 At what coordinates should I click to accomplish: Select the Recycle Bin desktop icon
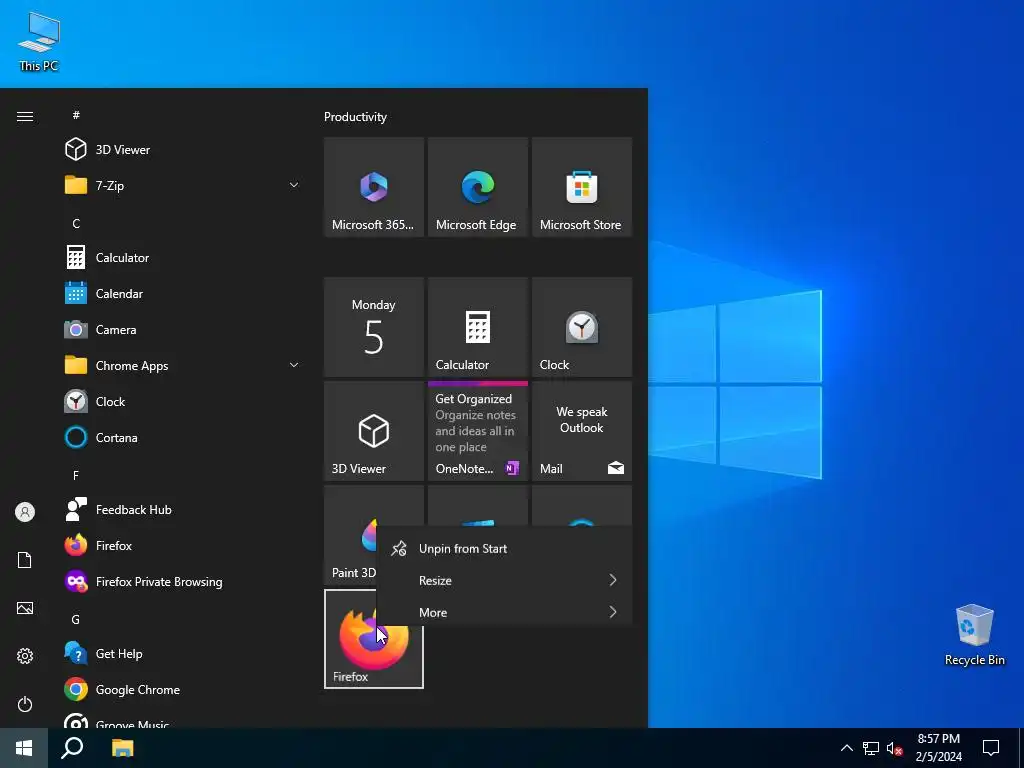(974, 635)
